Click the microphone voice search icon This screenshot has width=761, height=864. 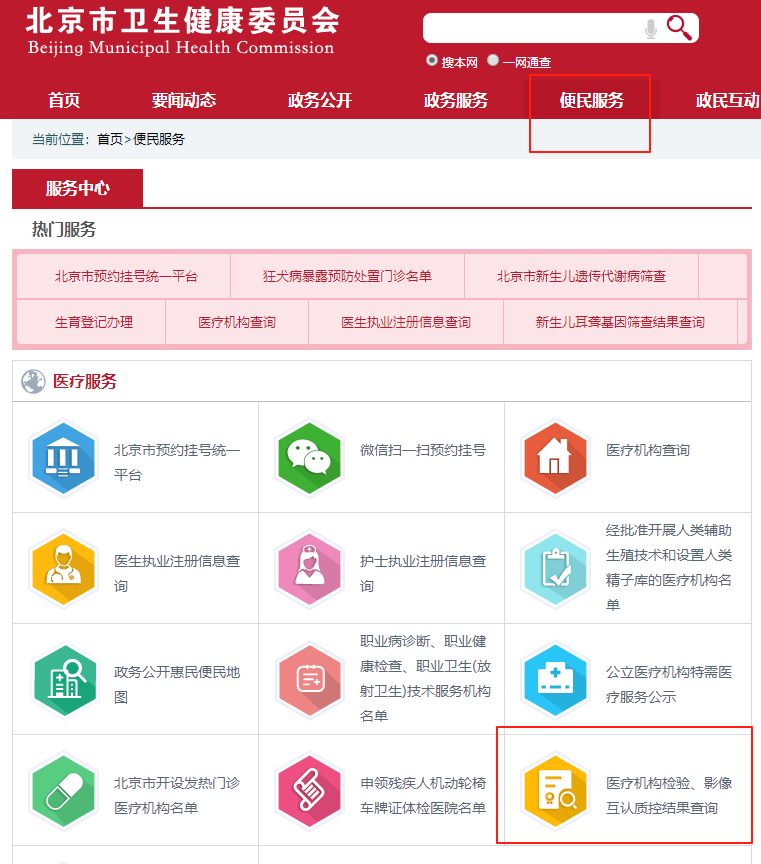click(x=651, y=29)
